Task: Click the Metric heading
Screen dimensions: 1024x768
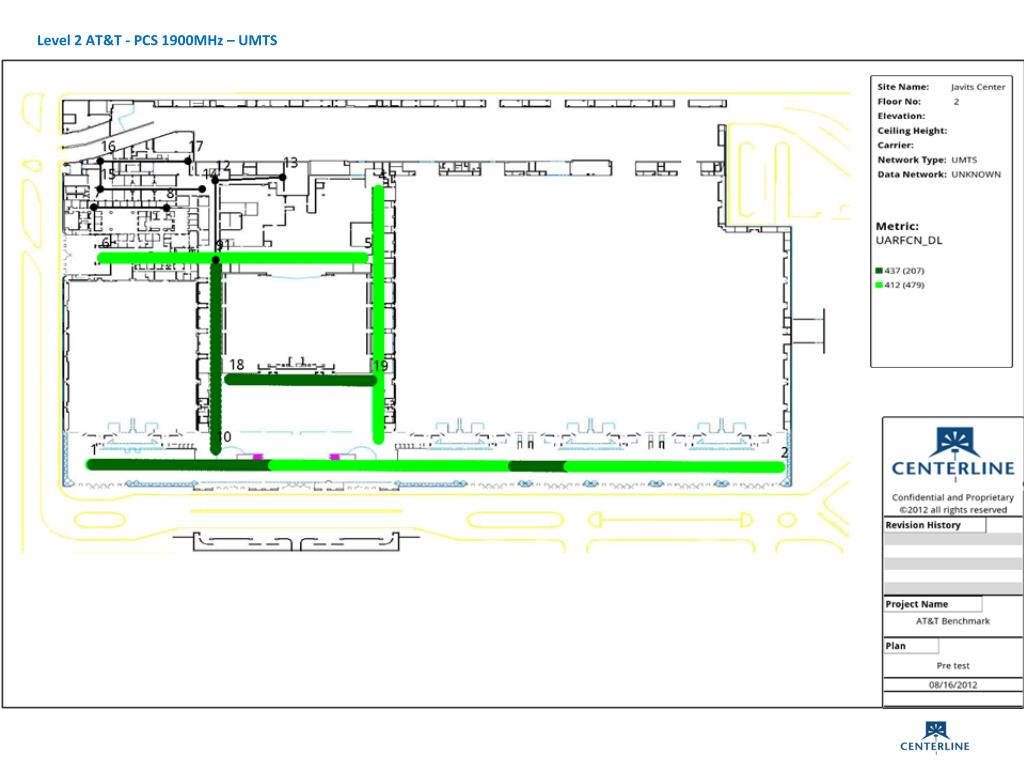Action: coord(897,226)
